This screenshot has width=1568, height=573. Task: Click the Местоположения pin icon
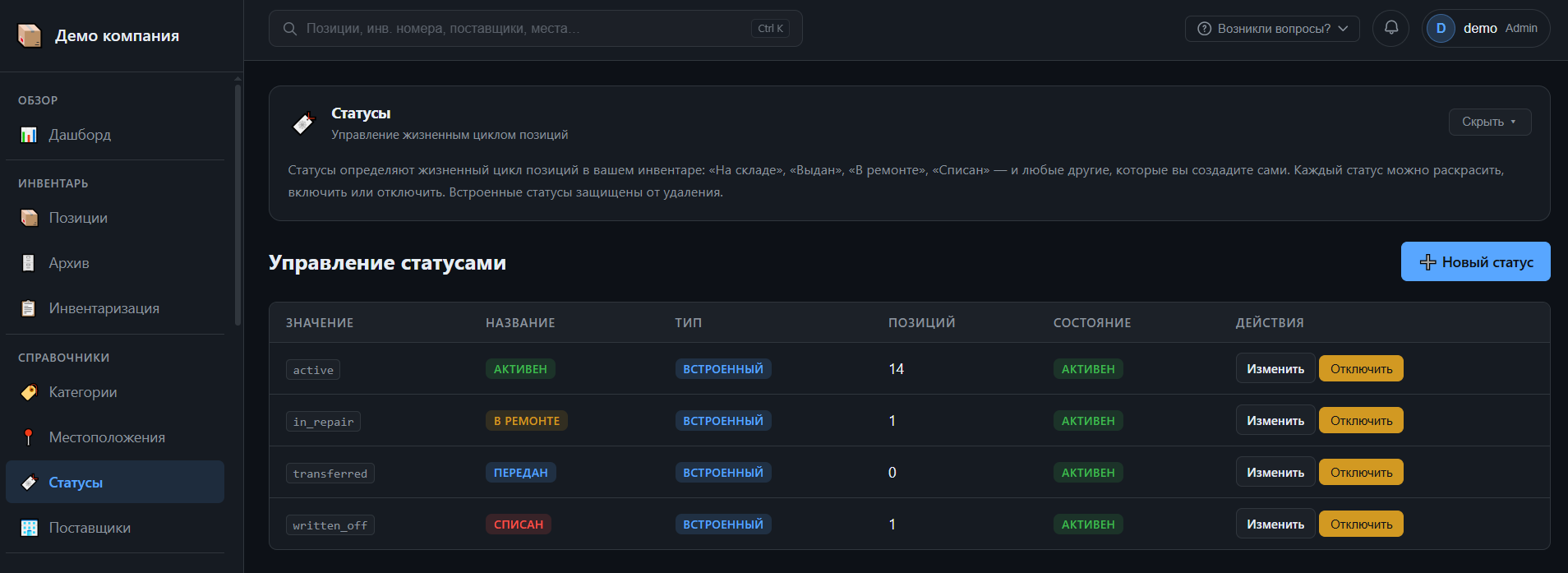(29, 437)
